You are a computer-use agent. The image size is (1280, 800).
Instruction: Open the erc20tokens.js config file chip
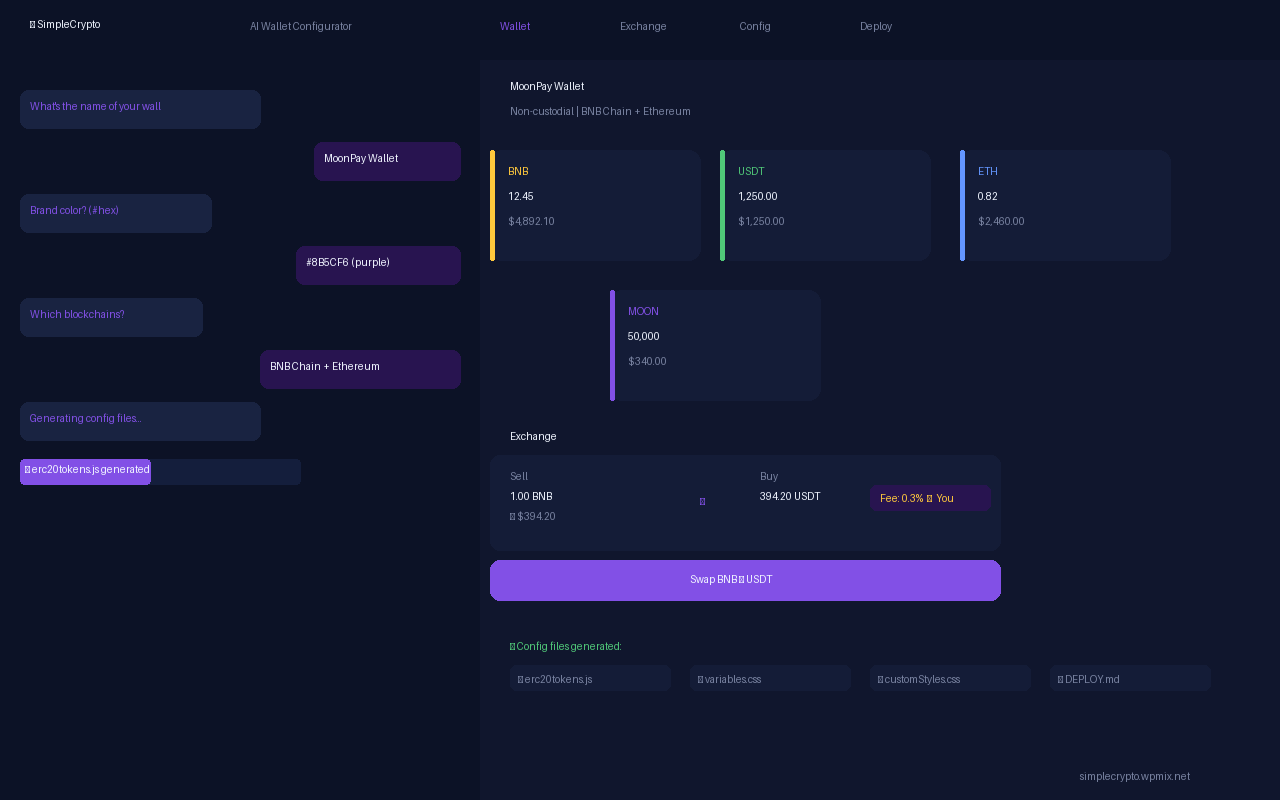[590, 679]
